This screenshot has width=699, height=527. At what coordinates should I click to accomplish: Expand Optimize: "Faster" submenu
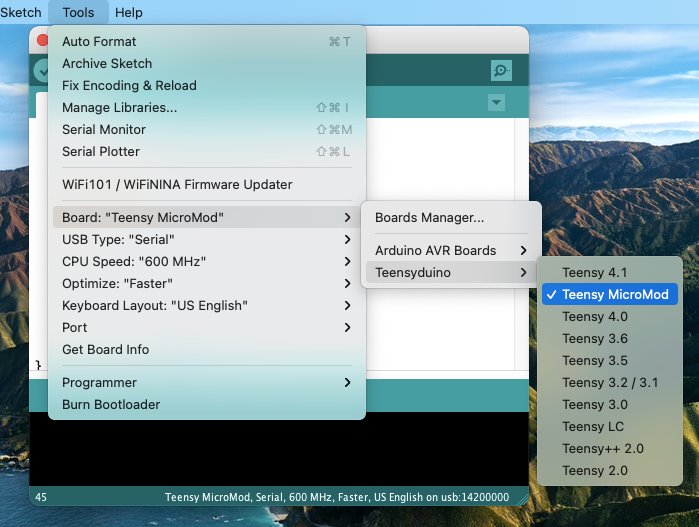click(207, 283)
